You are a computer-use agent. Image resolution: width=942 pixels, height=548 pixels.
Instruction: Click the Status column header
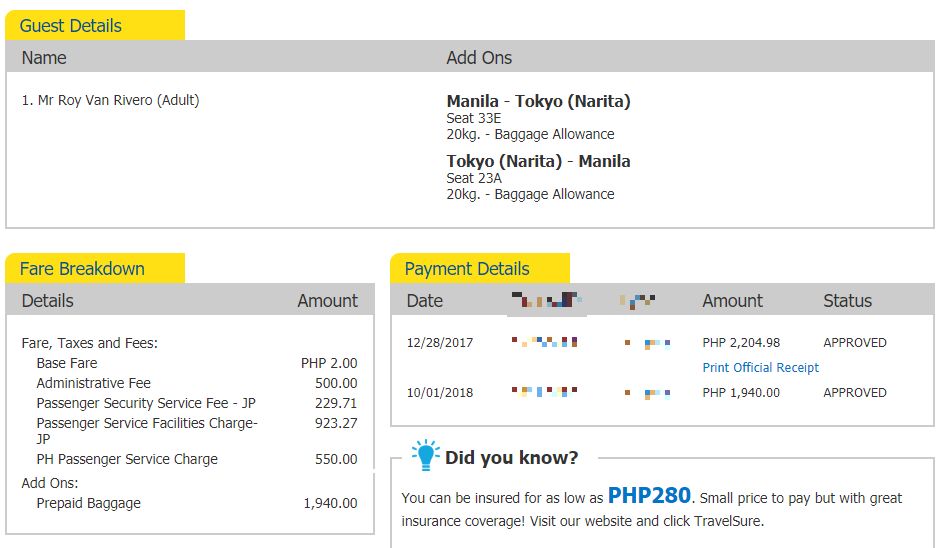847,301
